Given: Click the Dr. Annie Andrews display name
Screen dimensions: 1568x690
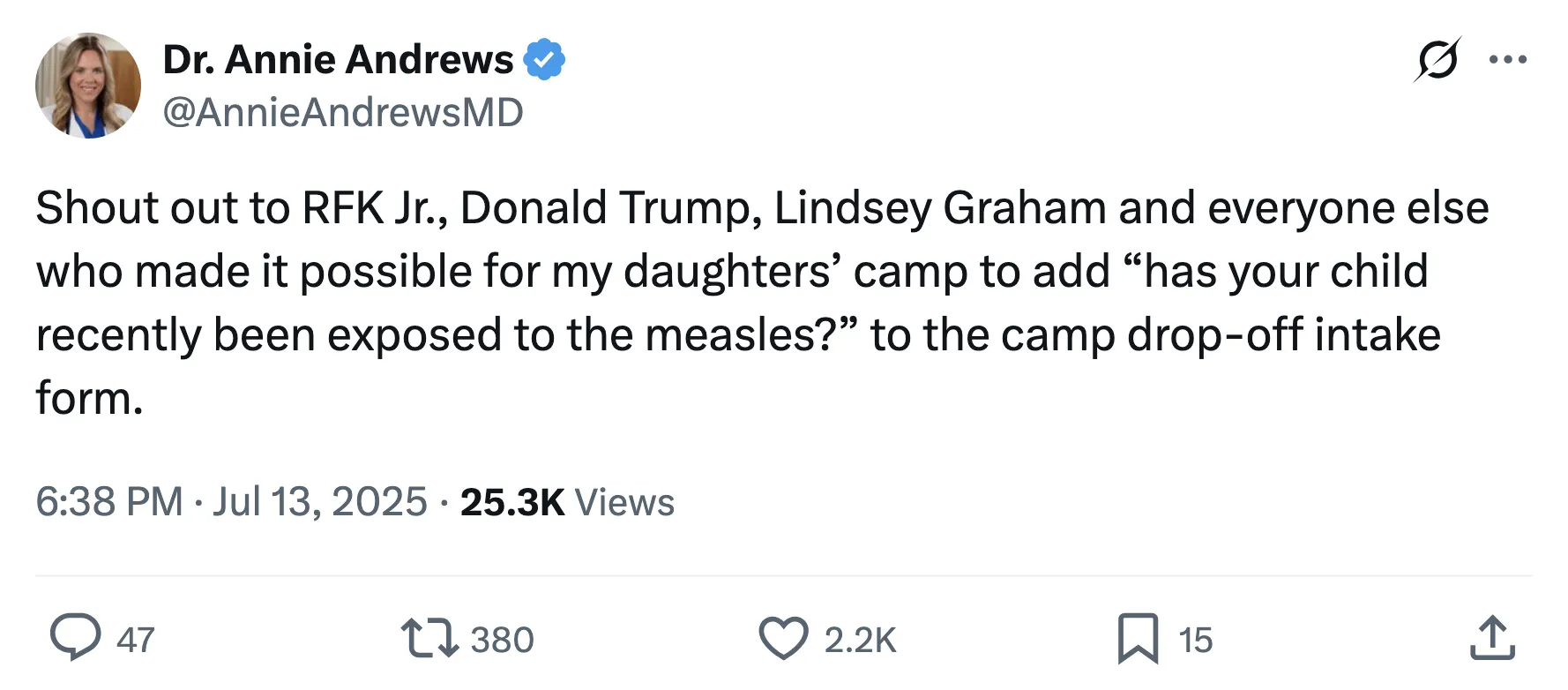Looking at the screenshot, I should pyautogui.click(x=338, y=60).
